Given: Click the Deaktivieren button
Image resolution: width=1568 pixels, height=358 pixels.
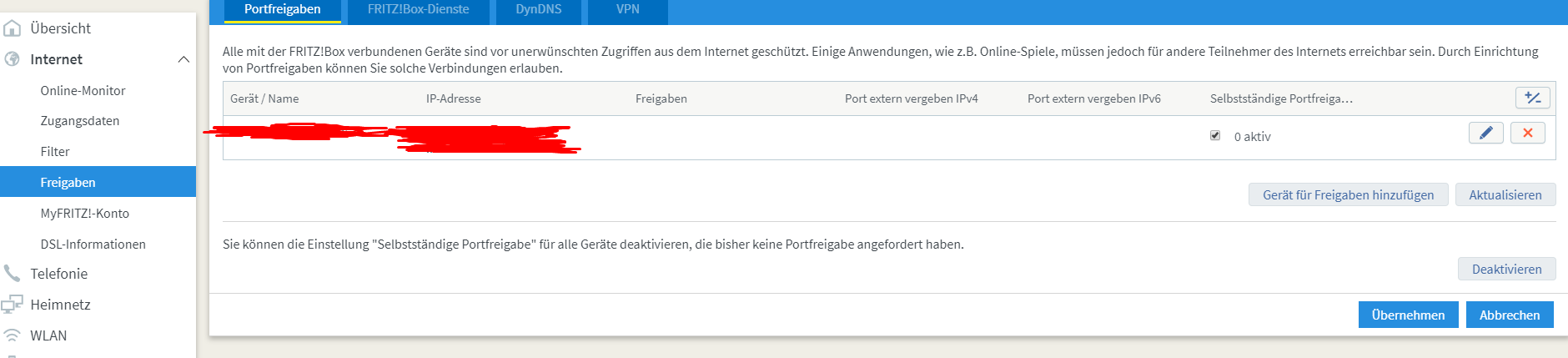Looking at the screenshot, I should pos(1506,269).
